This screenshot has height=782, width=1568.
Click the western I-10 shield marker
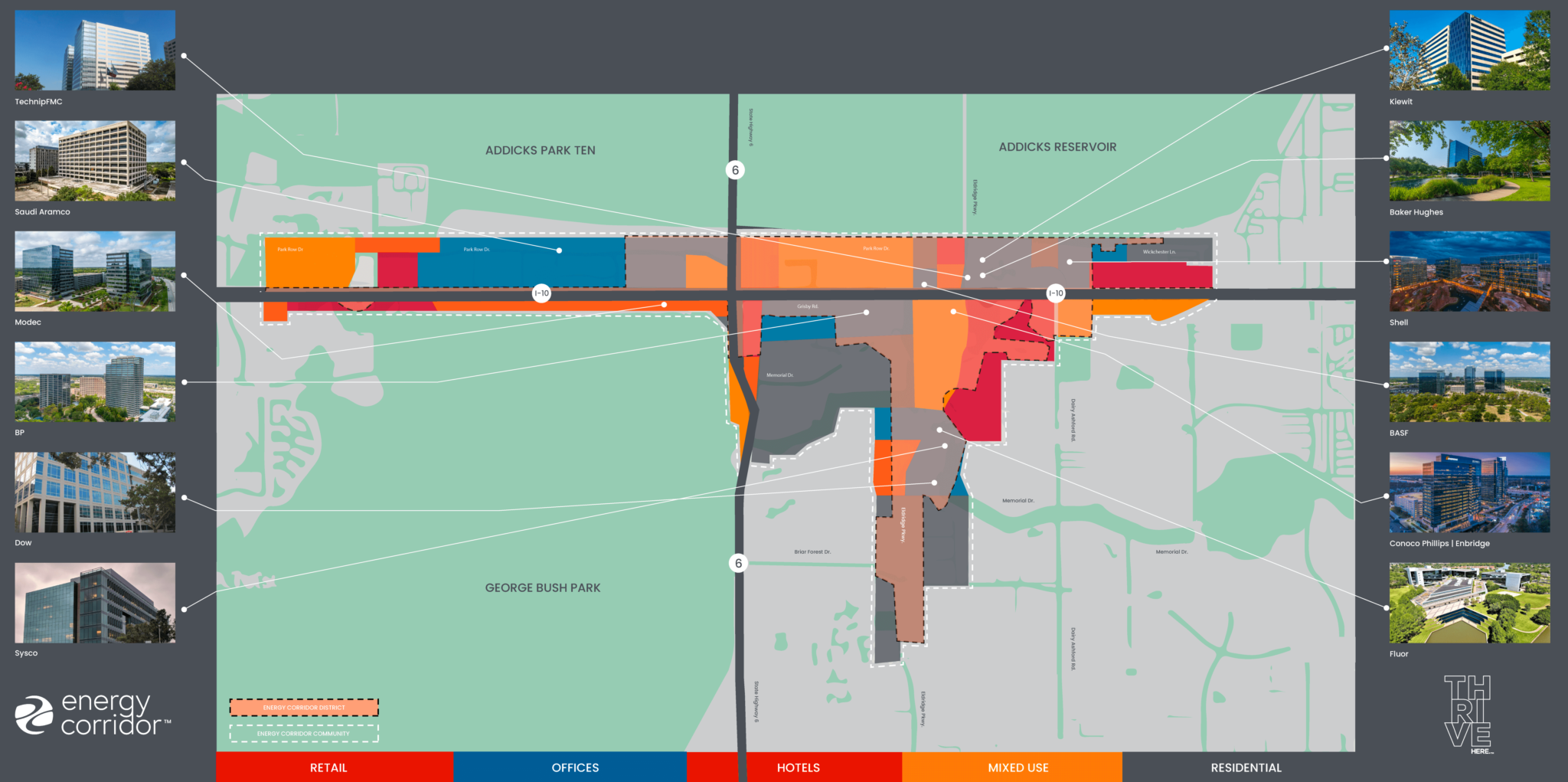point(541,293)
